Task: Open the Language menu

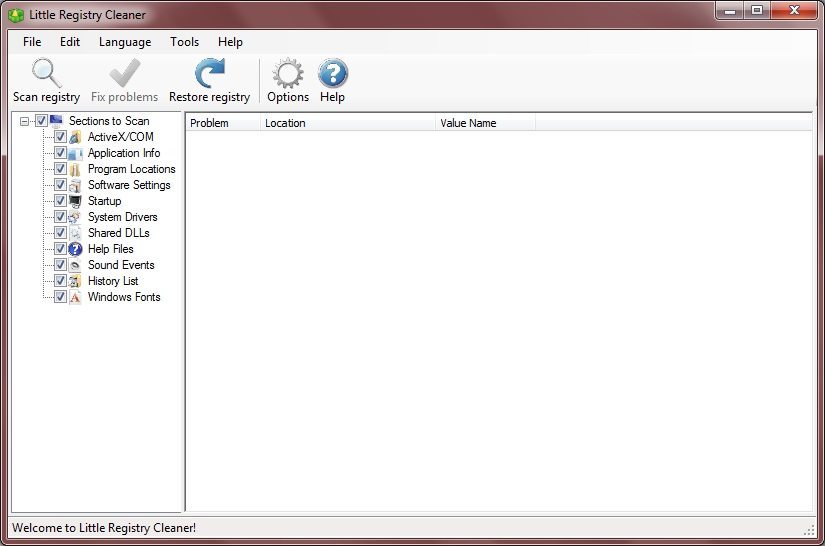Action: 125,42
